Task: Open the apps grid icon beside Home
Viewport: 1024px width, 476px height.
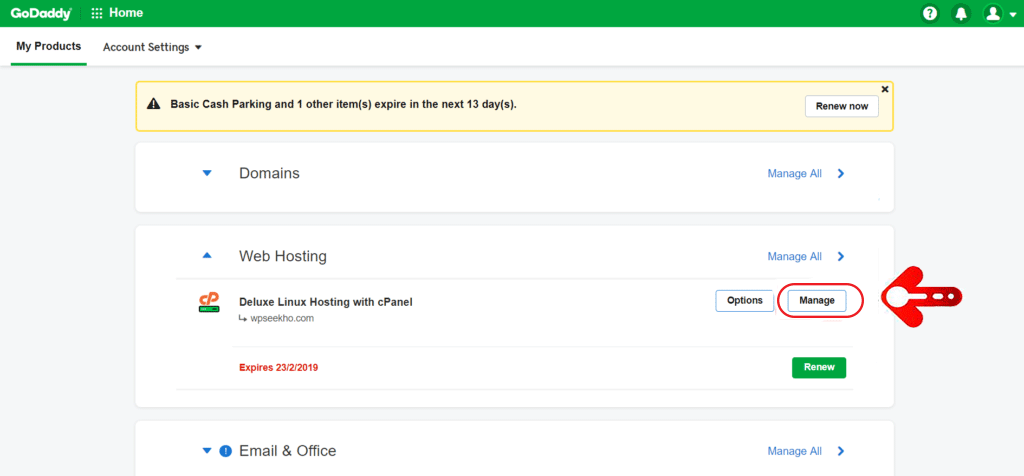Action: 97,13
